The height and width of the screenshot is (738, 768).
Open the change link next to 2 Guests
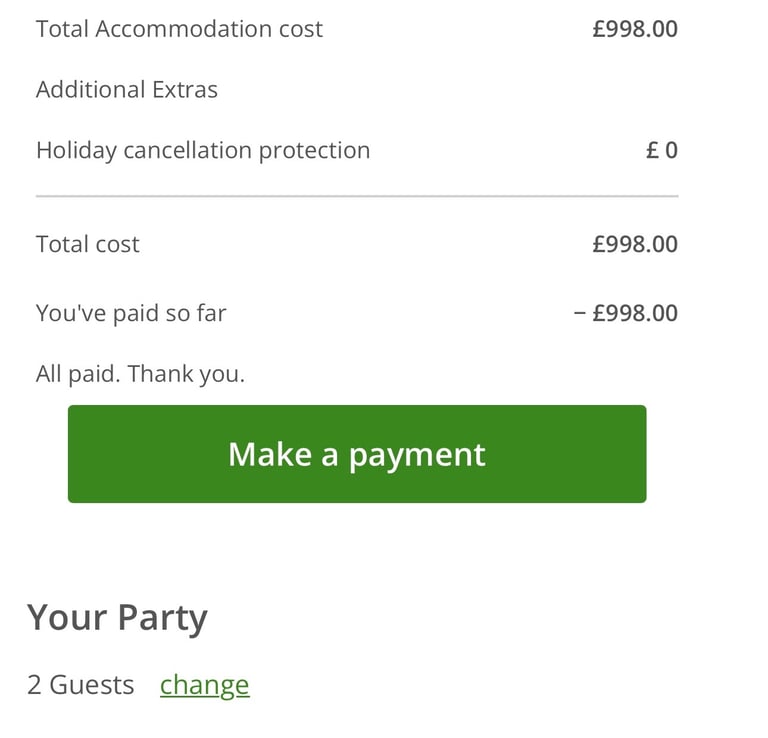pos(205,685)
